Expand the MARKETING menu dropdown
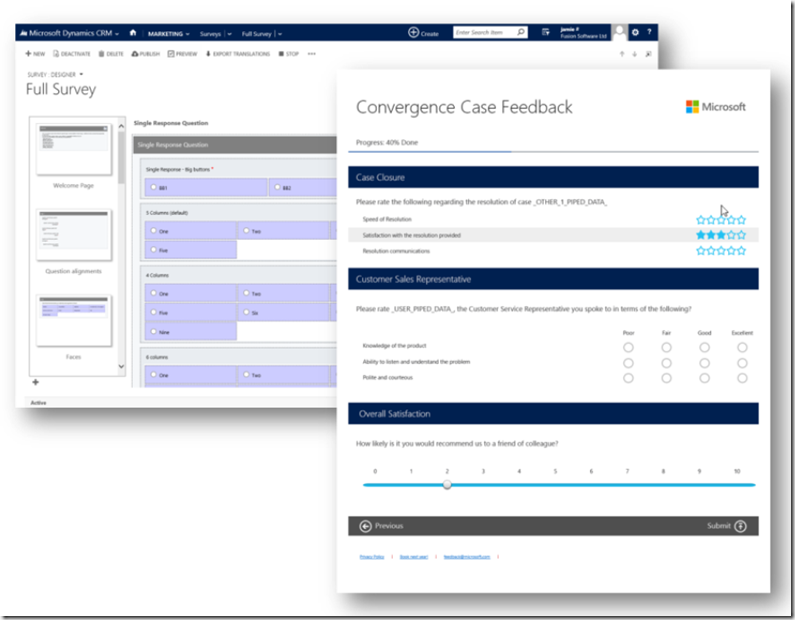This screenshot has height=620, width=795. (188, 34)
